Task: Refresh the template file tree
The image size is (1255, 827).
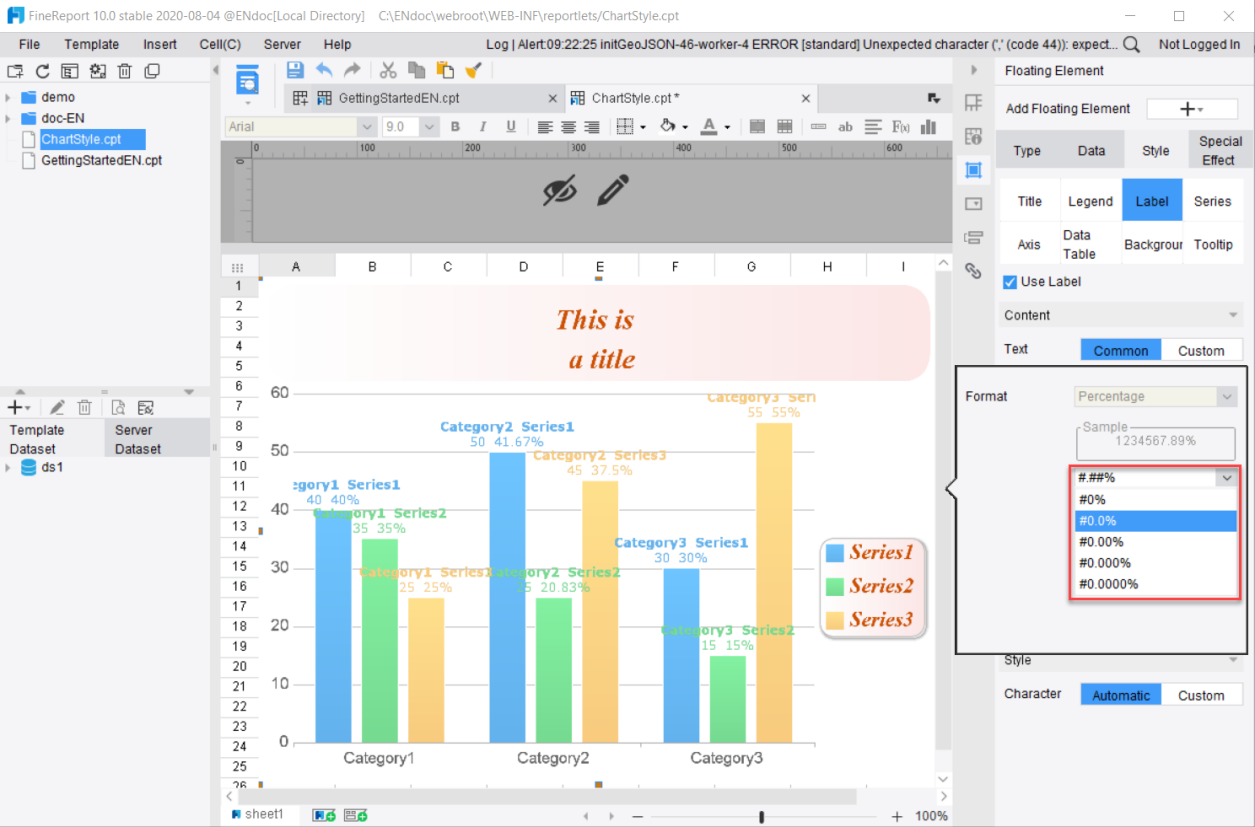Action: pyautogui.click(x=42, y=71)
